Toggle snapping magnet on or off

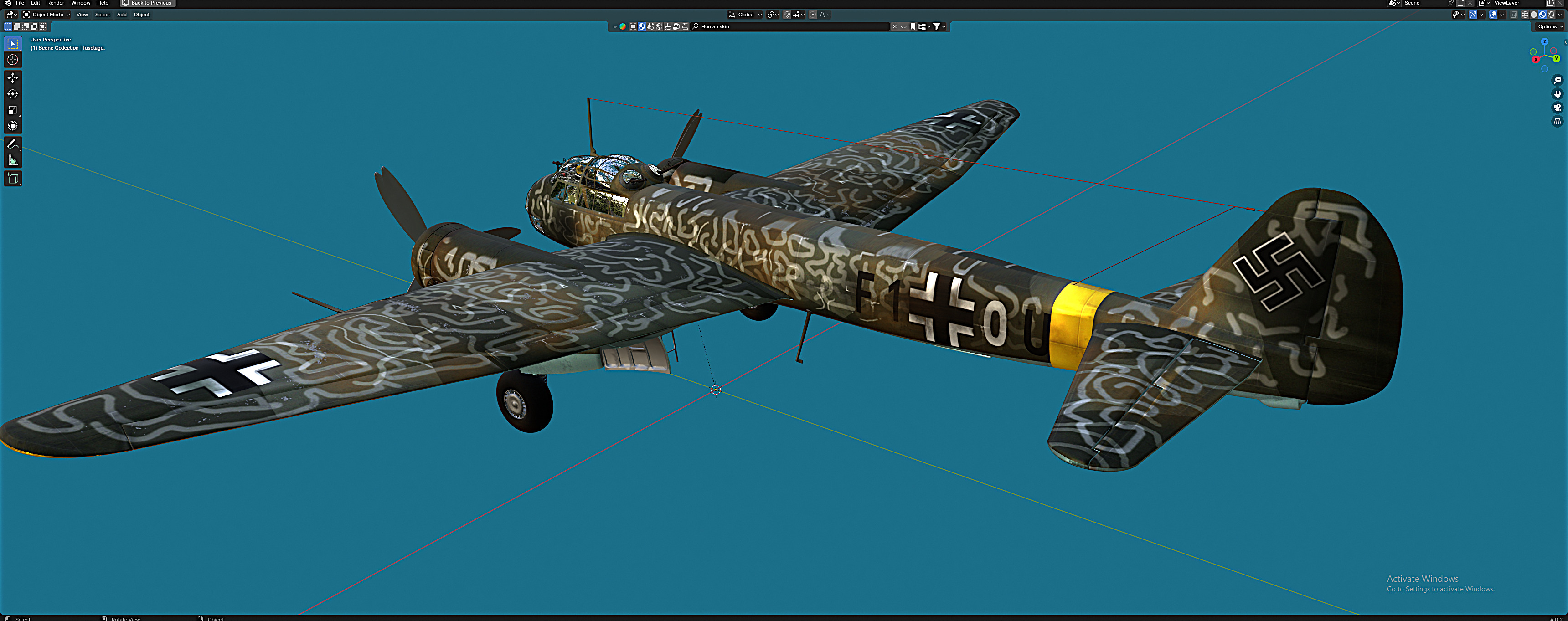click(787, 15)
